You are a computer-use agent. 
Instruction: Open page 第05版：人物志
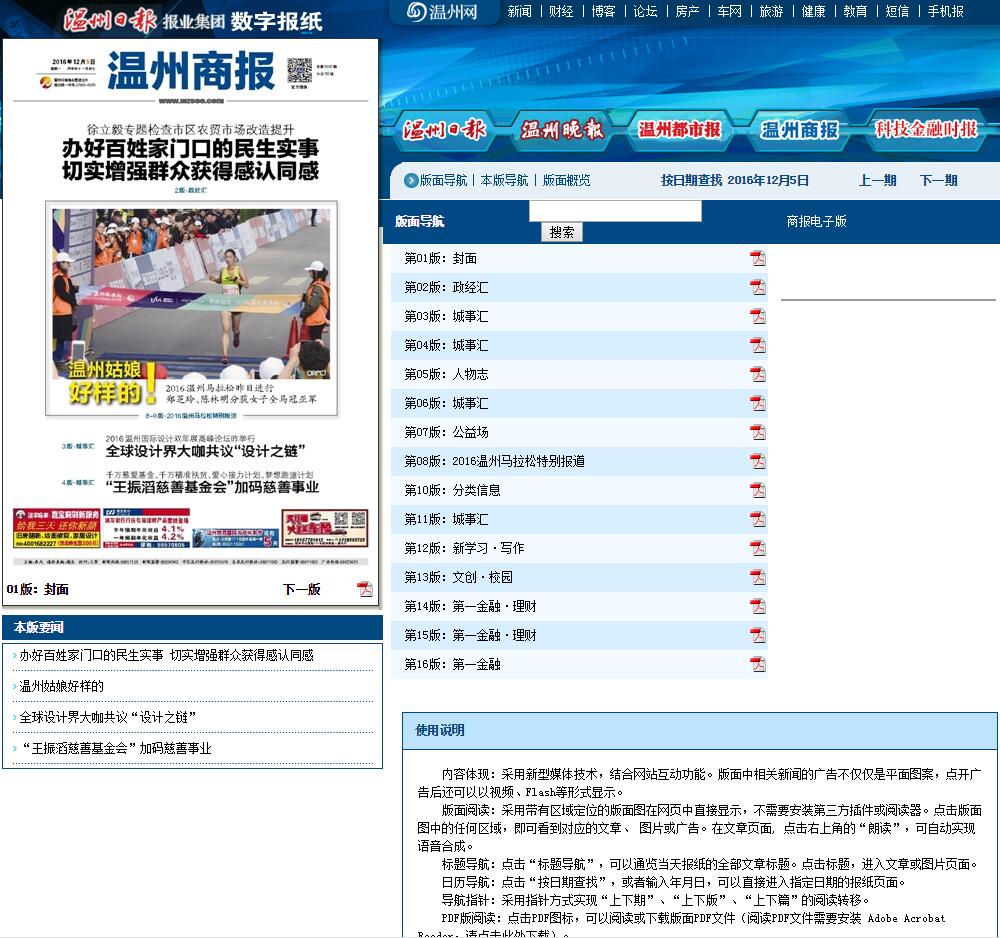[446, 374]
